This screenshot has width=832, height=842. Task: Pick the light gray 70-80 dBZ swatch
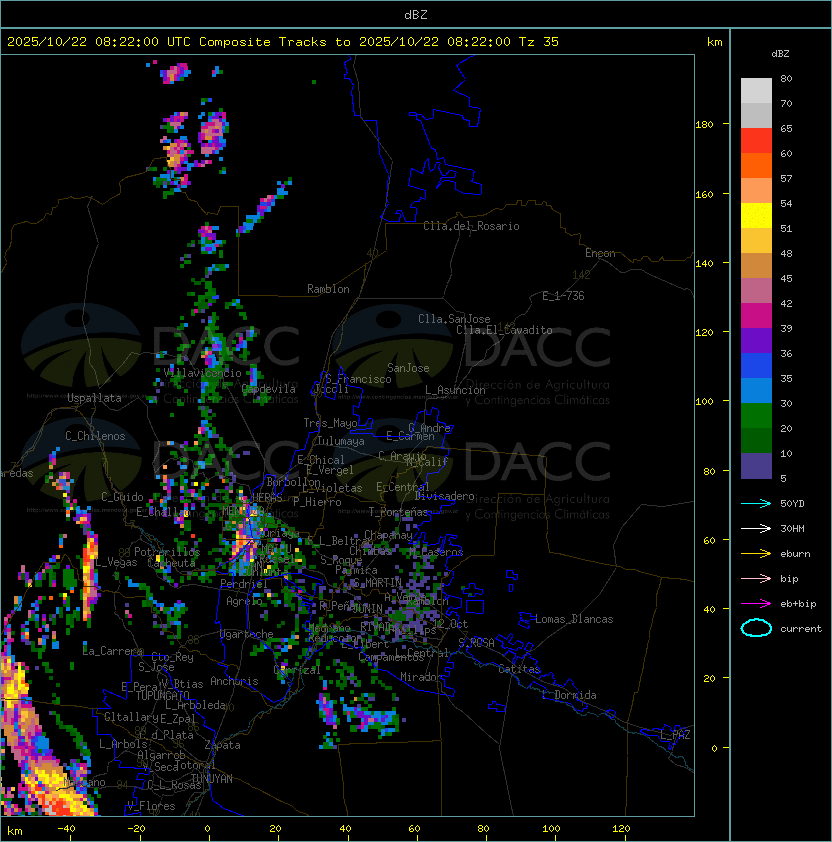pos(756,91)
